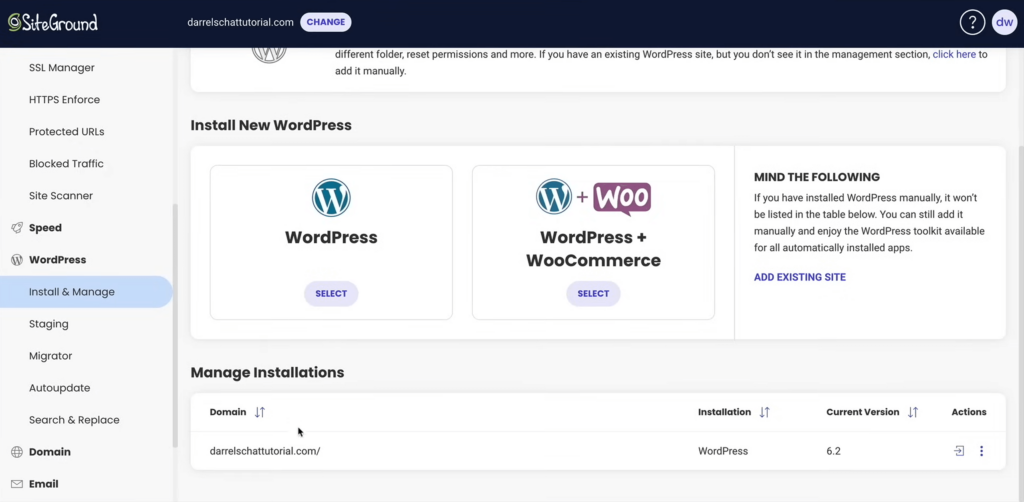
Task: Click the Manage Installations heading
Action: pyautogui.click(x=267, y=373)
